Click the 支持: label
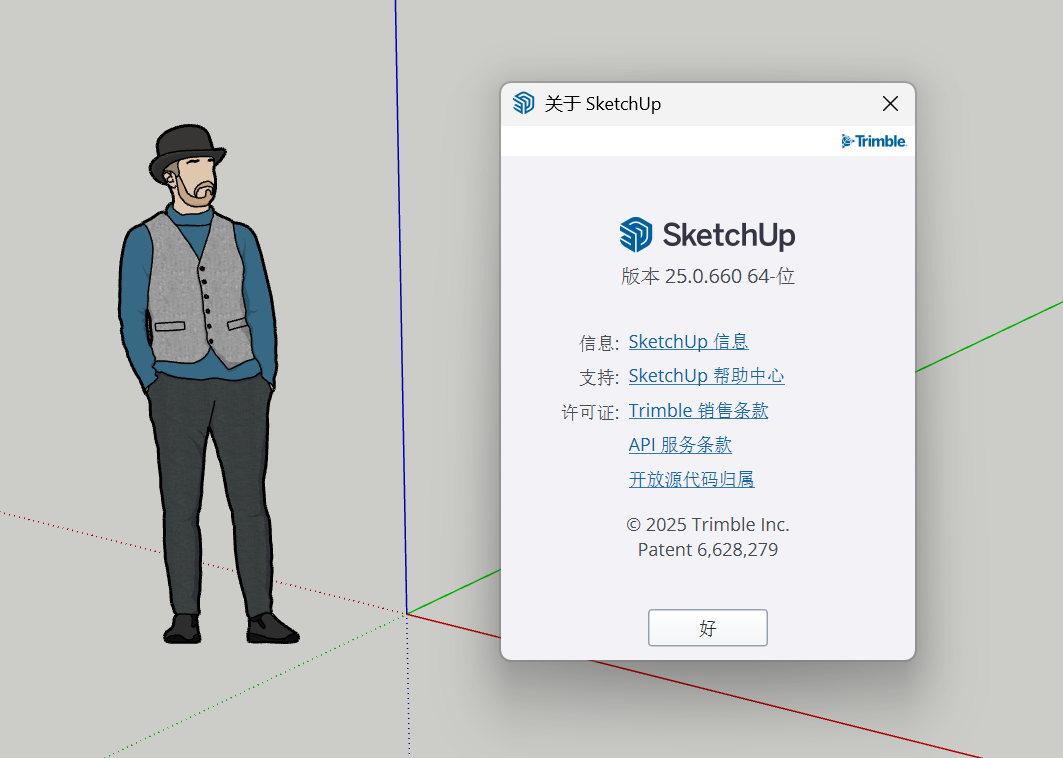Screen dimensions: 1063x758 pyautogui.click(x=599, y=378)
